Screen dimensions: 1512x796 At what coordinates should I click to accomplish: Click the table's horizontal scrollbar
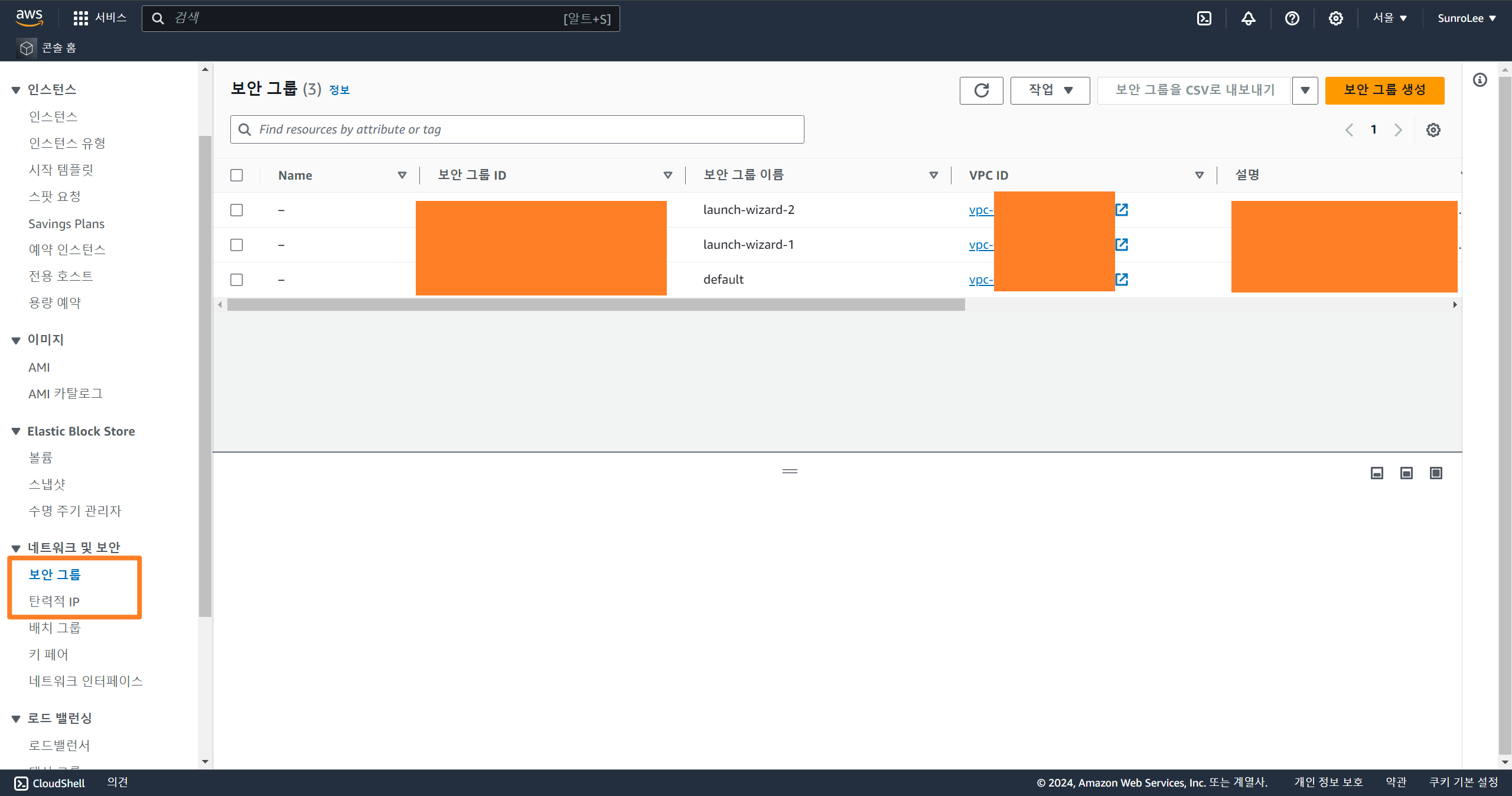click(595, 305)
